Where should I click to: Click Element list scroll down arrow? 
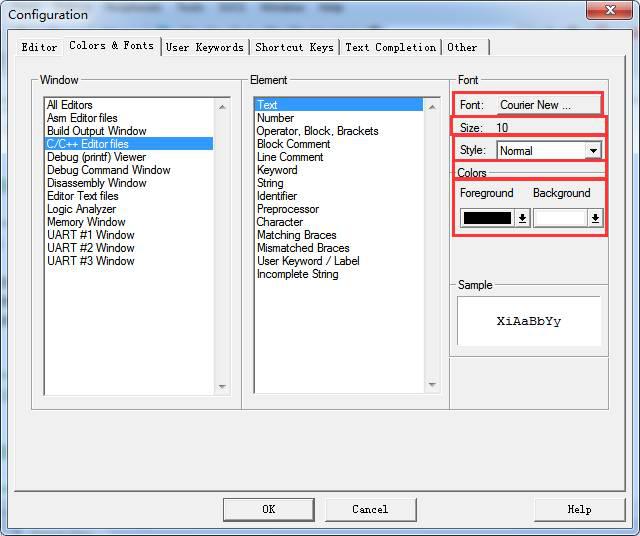432,385
